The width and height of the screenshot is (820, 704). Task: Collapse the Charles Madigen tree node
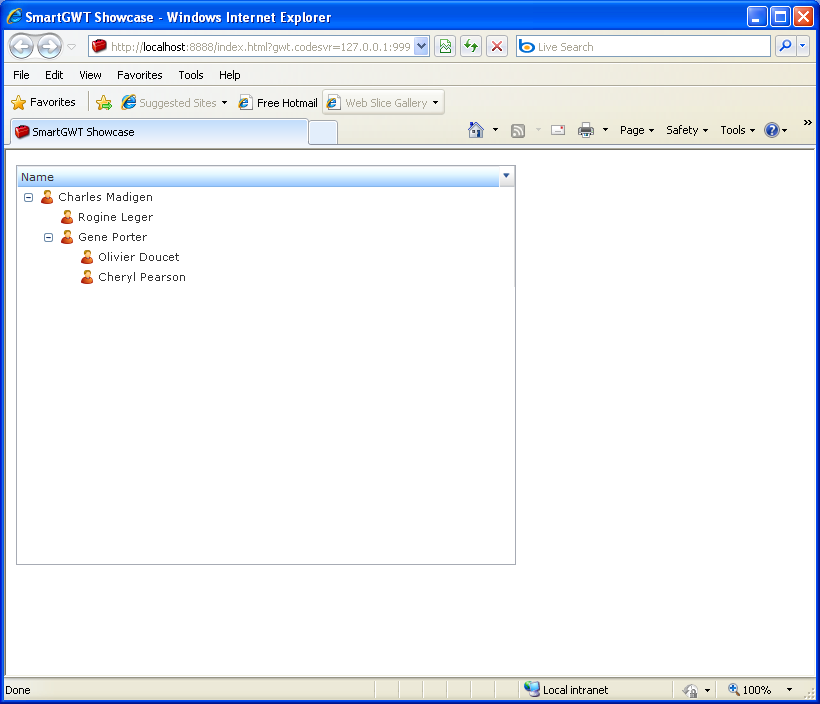coord(29,197)
